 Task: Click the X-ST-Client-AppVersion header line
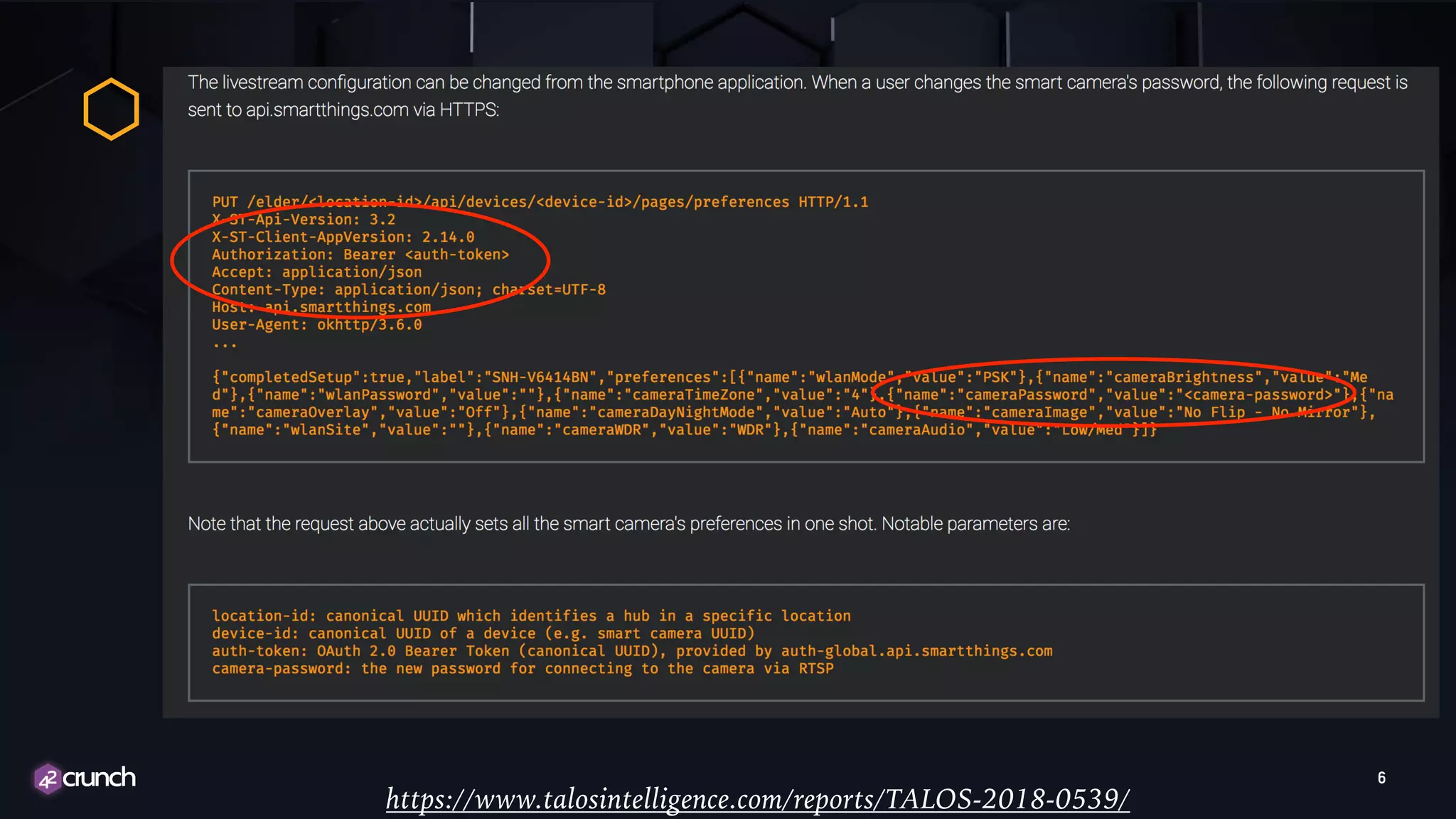pyautogui.click(x=343, y=237)
